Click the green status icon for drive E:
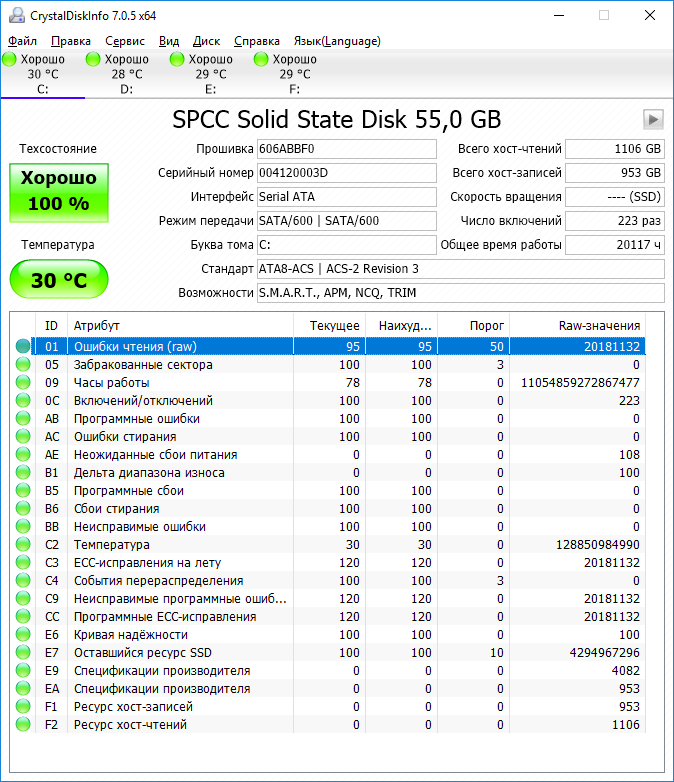This screenshot has width=674, height=782. 178,59
